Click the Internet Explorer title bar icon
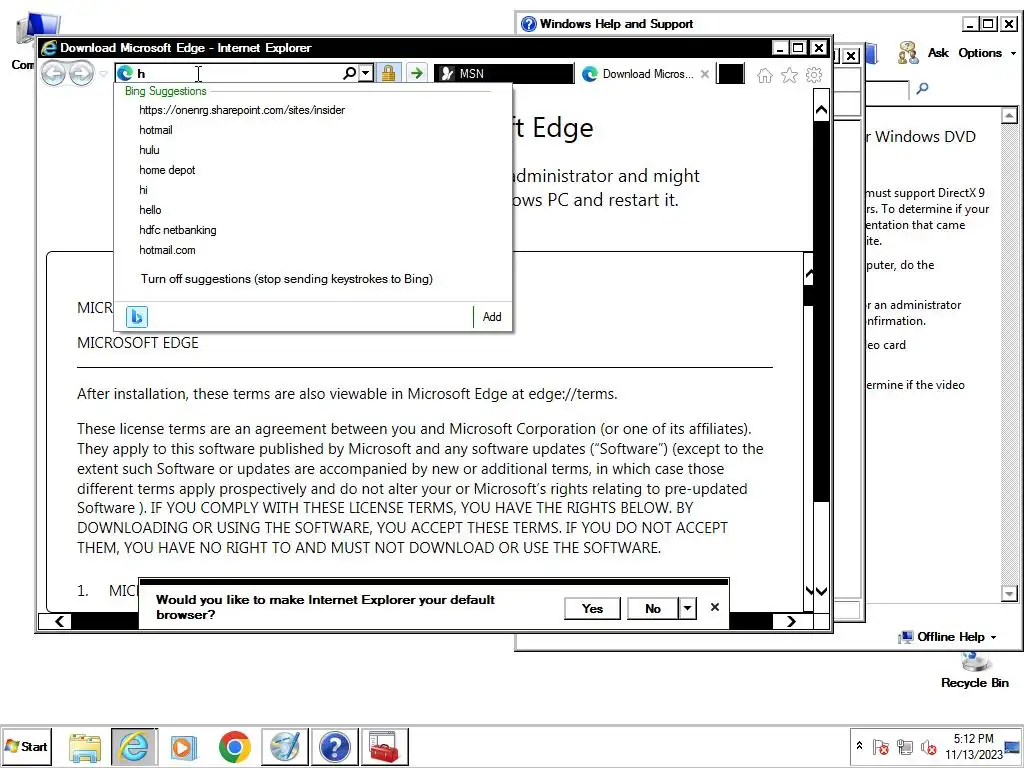 (x=48, y=48)
